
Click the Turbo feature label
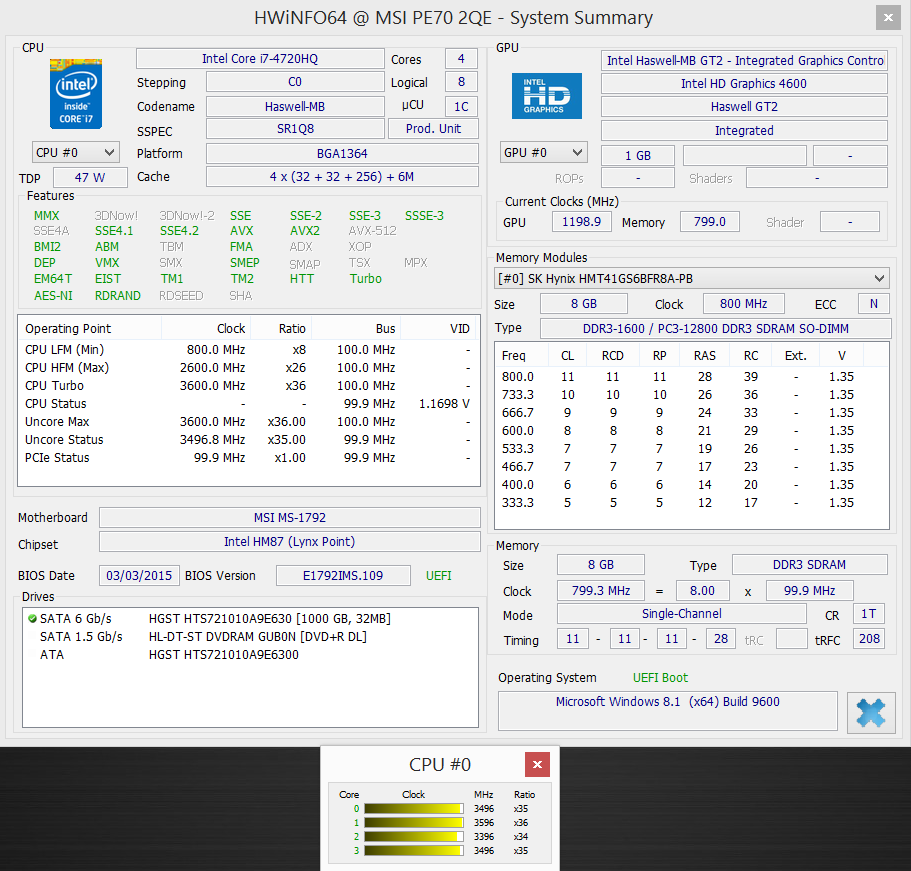(x=365, y=278)
